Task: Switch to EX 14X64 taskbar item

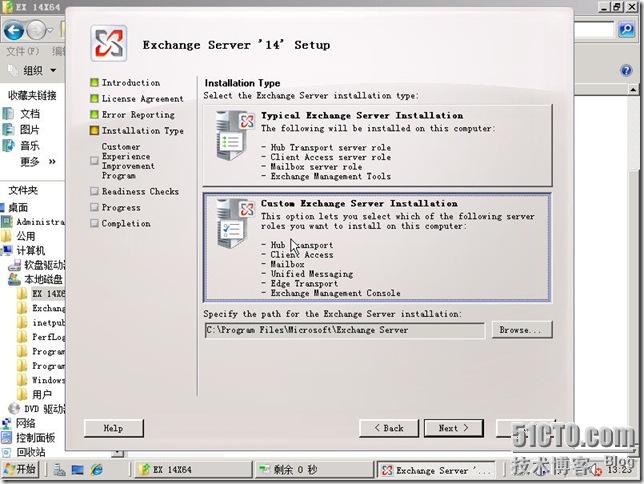Action: [x=193, y=469]
